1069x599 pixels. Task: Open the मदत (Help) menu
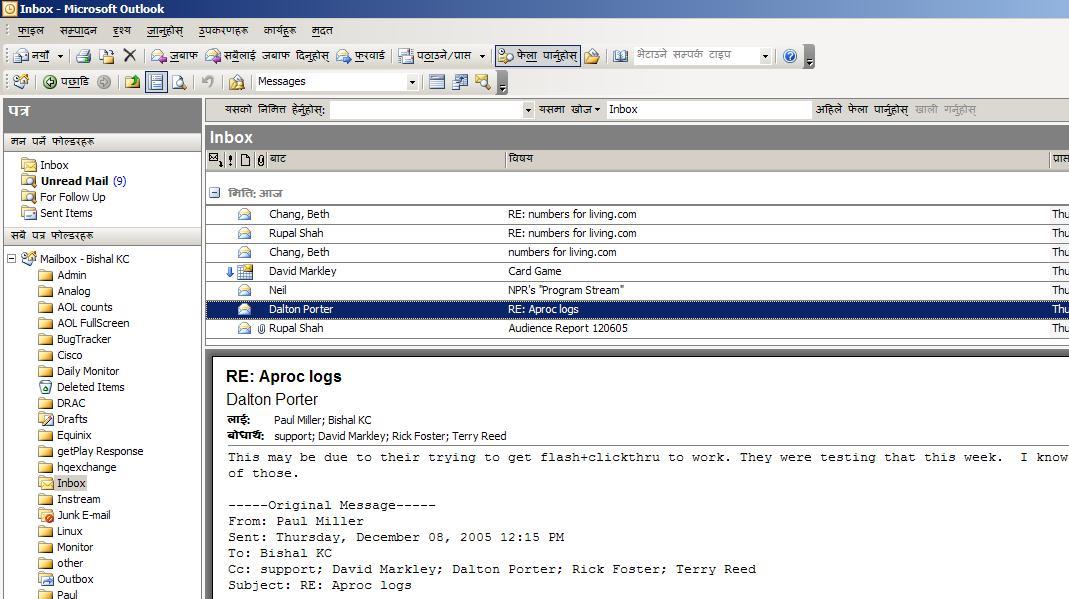322,30
